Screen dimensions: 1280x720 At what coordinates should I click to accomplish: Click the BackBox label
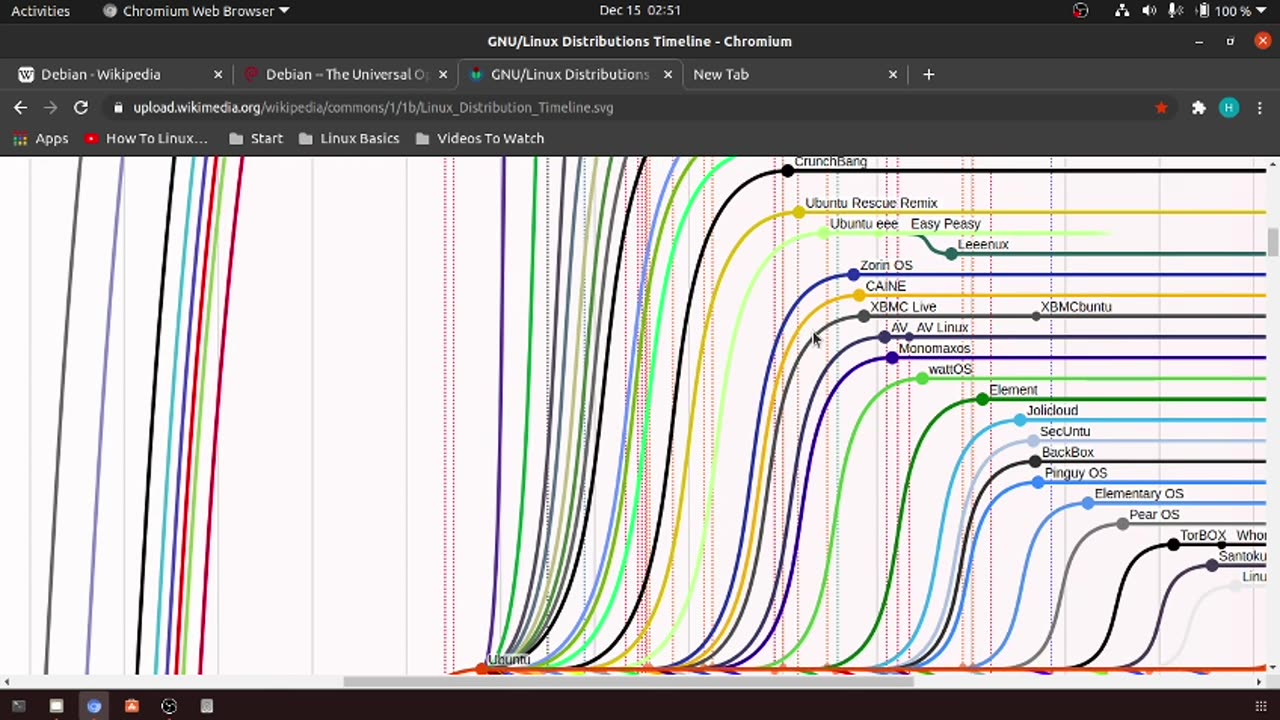click(x=1068, y=452)
